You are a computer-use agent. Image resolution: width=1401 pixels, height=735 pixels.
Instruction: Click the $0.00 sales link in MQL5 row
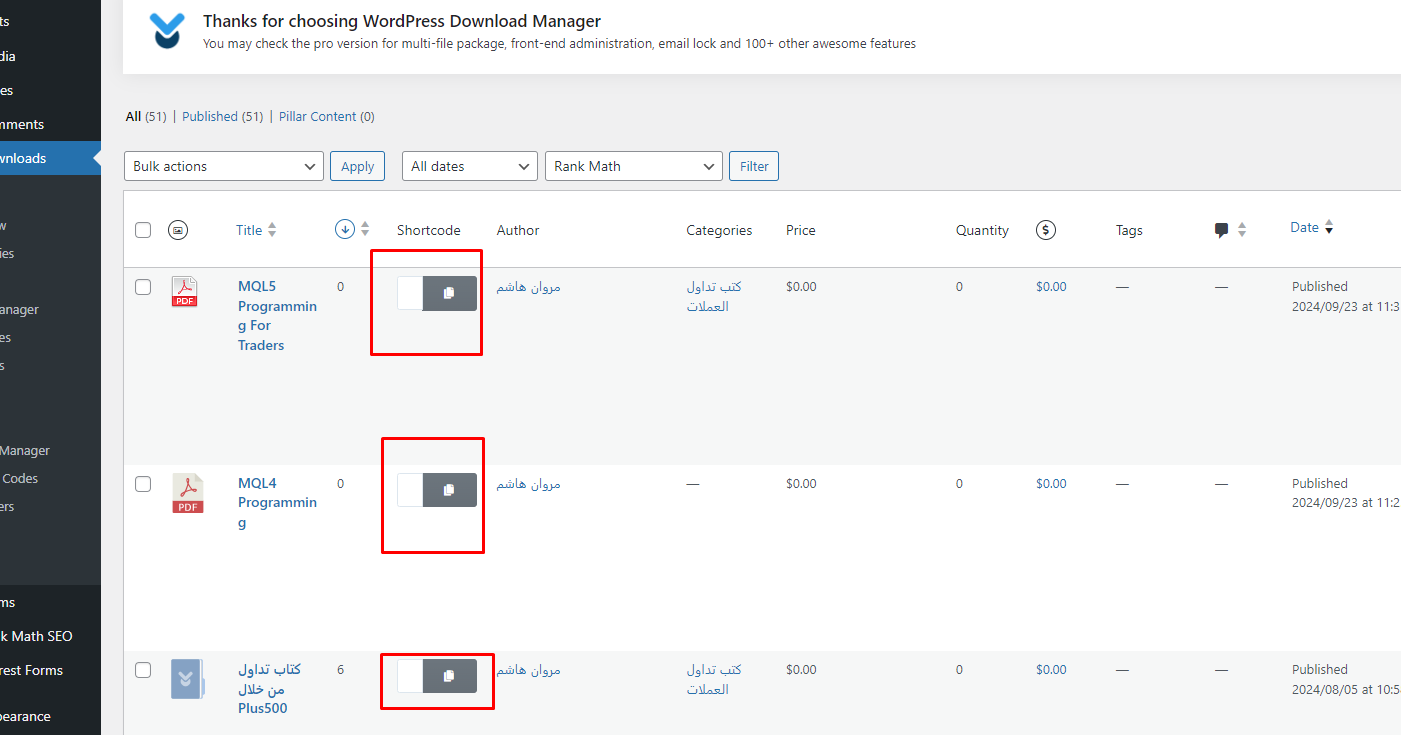pos(1051,287)
